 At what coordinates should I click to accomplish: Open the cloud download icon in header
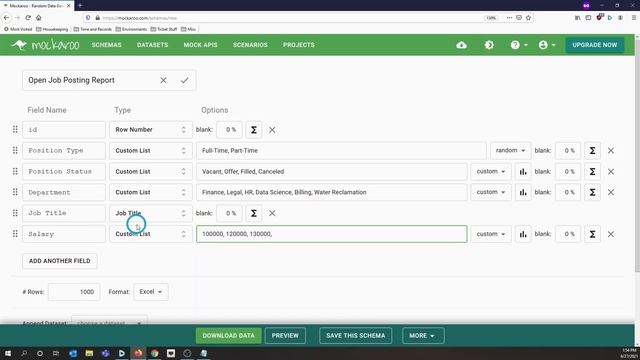click(461, 45)
